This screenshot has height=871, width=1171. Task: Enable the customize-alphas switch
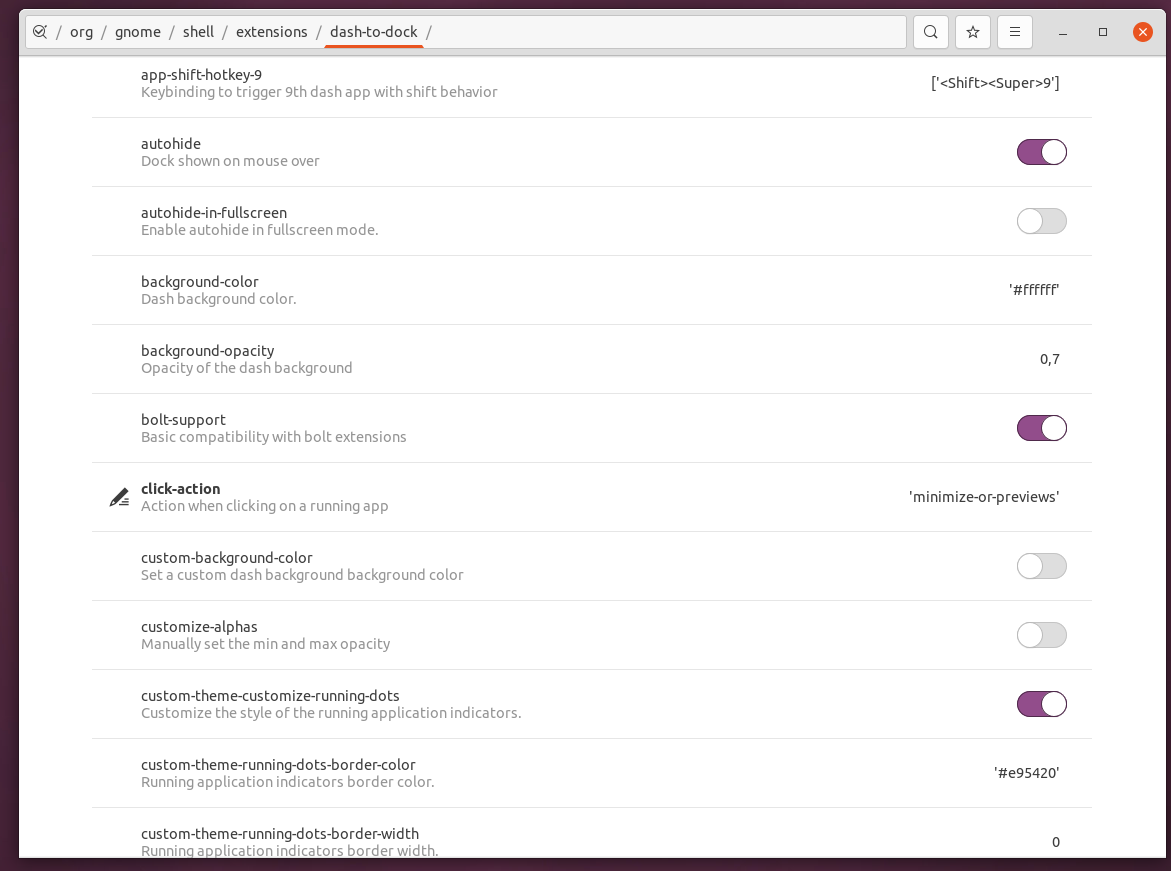click(1041, 635)
